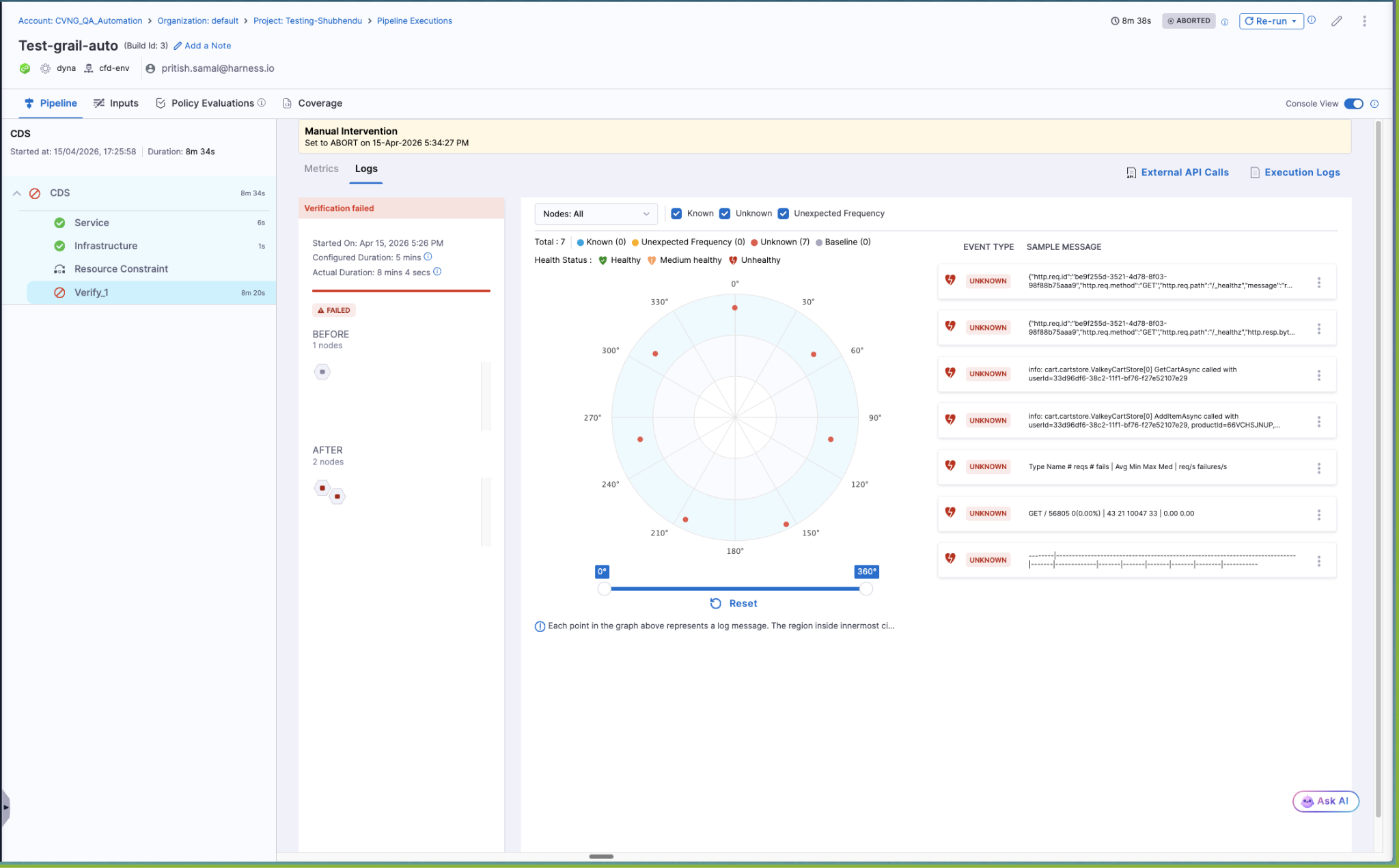Open the Policy Evaluations tab
1399x868 pixels.
[205, 103]
